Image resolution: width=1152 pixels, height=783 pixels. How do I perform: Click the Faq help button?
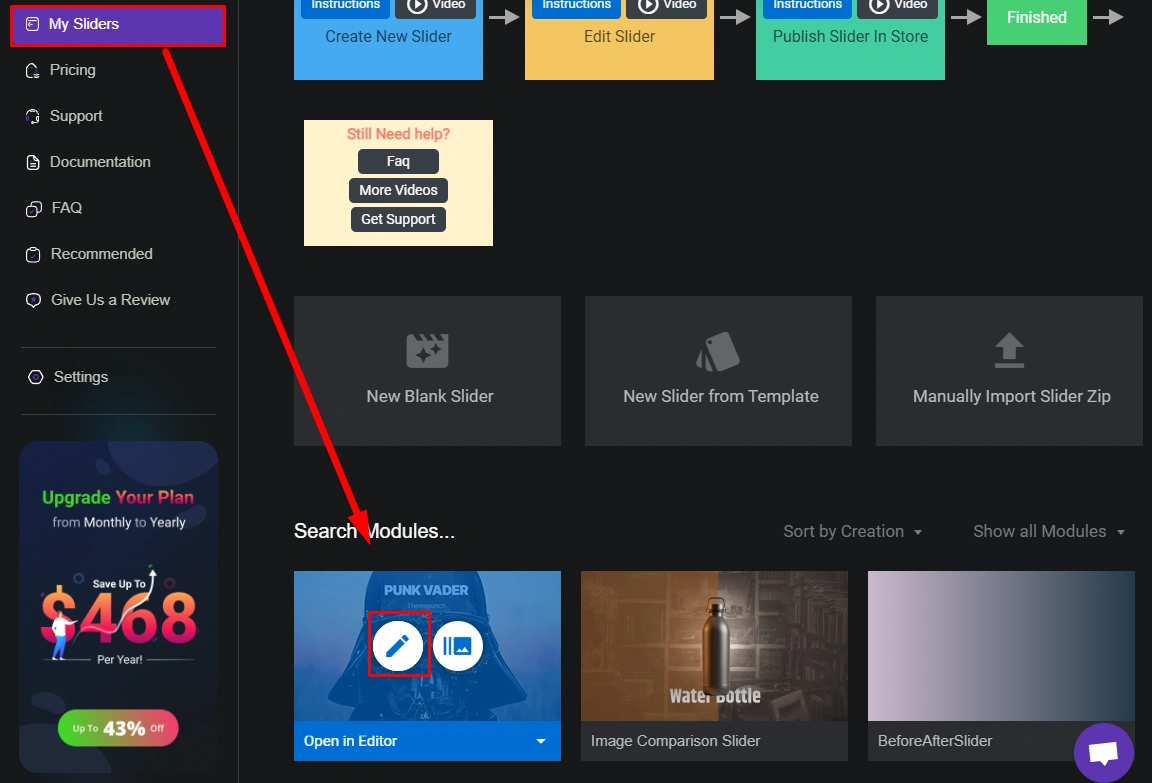point(398,162)
